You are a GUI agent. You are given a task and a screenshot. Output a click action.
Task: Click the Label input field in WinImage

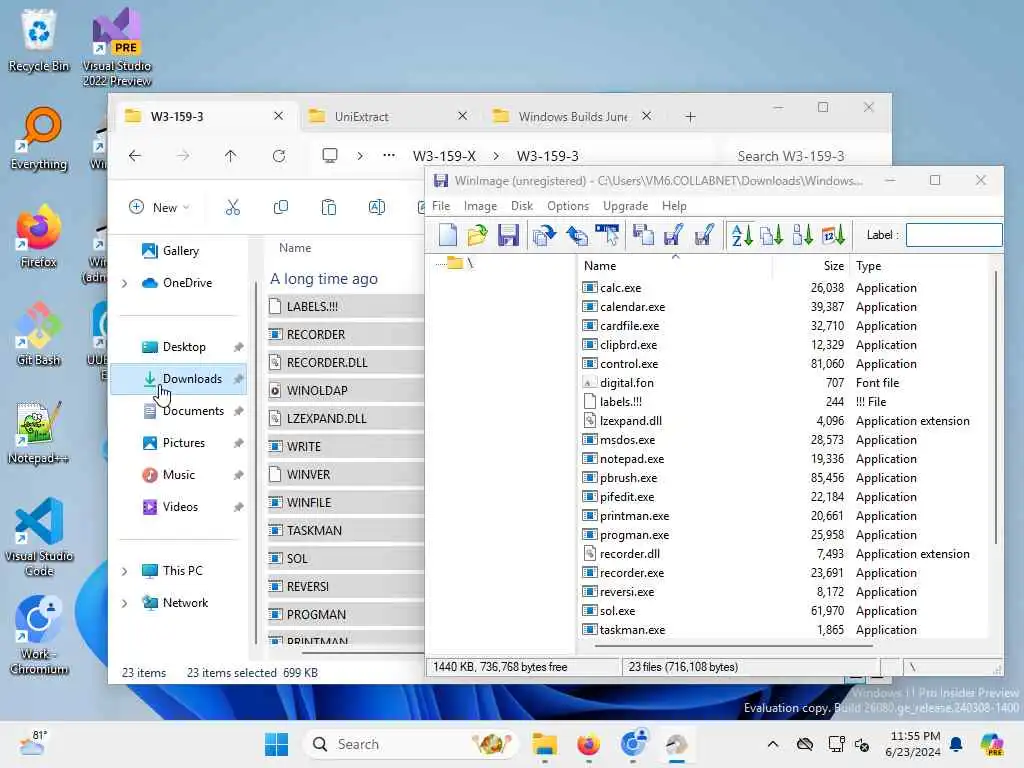pyautogui.click(x=954, y=235)
